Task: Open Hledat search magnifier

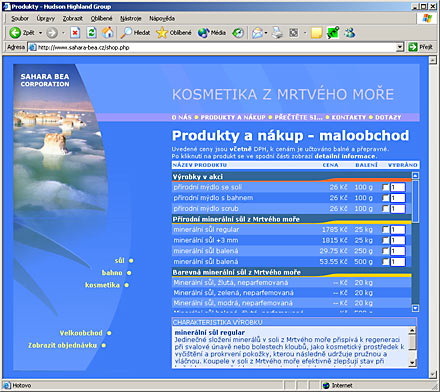Action: click(x=135, y=33)
